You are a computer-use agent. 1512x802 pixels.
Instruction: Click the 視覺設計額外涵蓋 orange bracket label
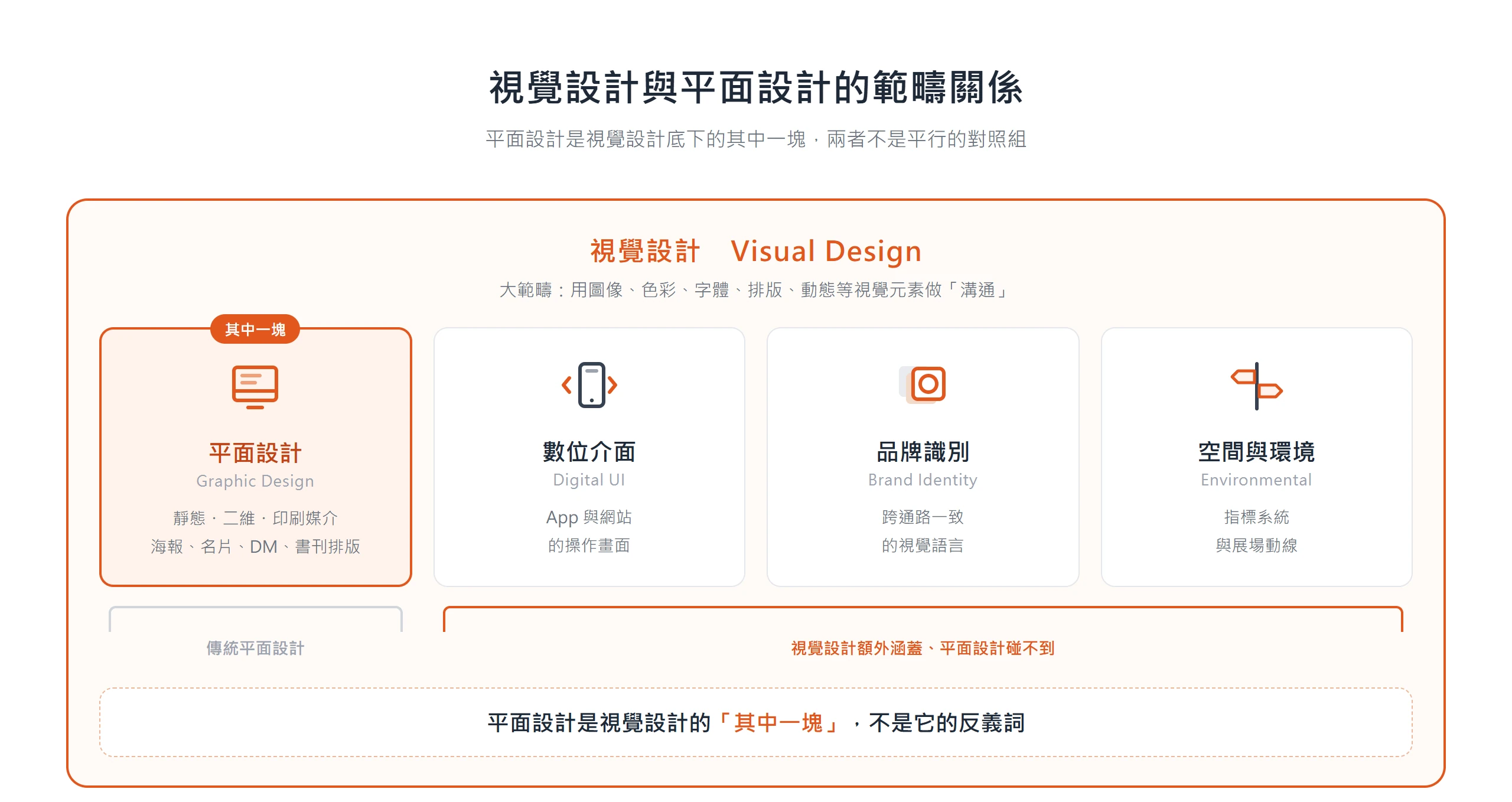[x=923, y=648]
